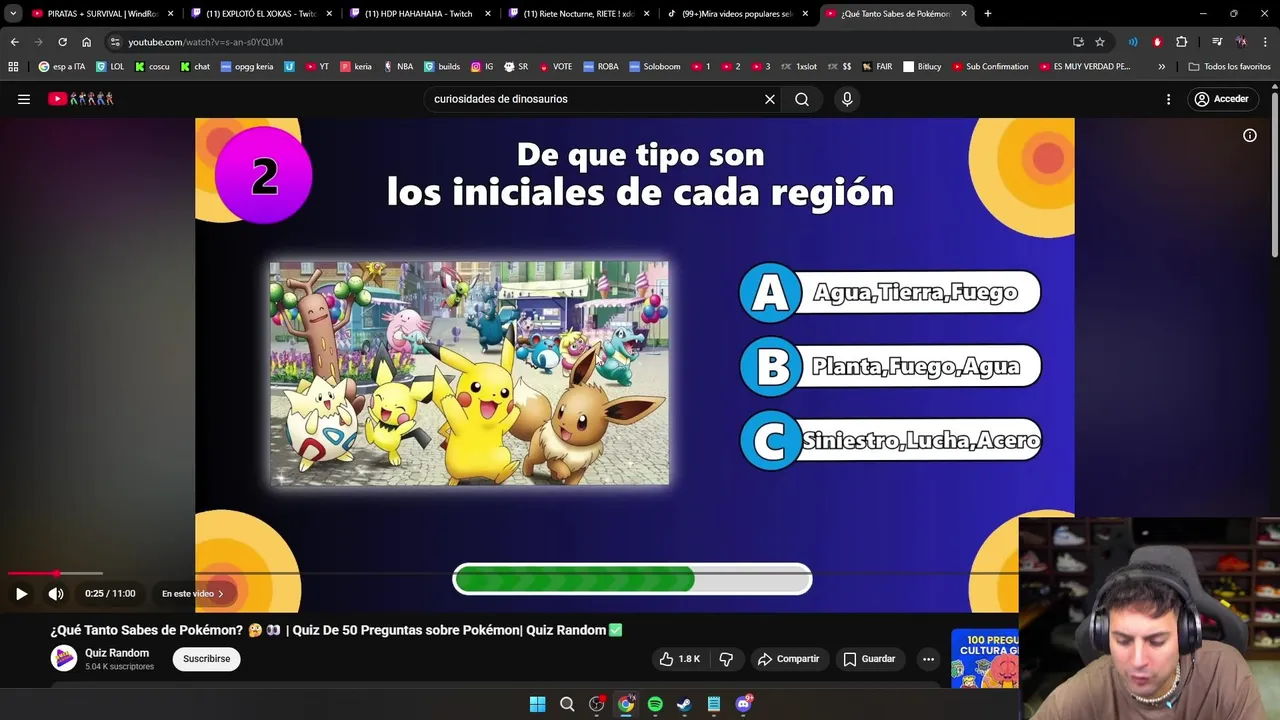1280x720 pixels.
Task: Like the video (1.8 K)
Action: tap(679, 659)
